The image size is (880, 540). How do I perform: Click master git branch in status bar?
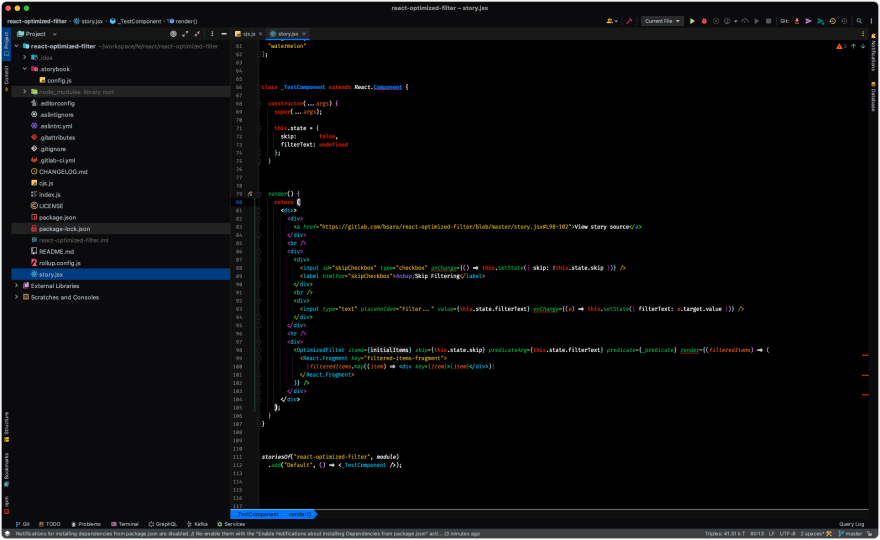[x=850, y=534]
